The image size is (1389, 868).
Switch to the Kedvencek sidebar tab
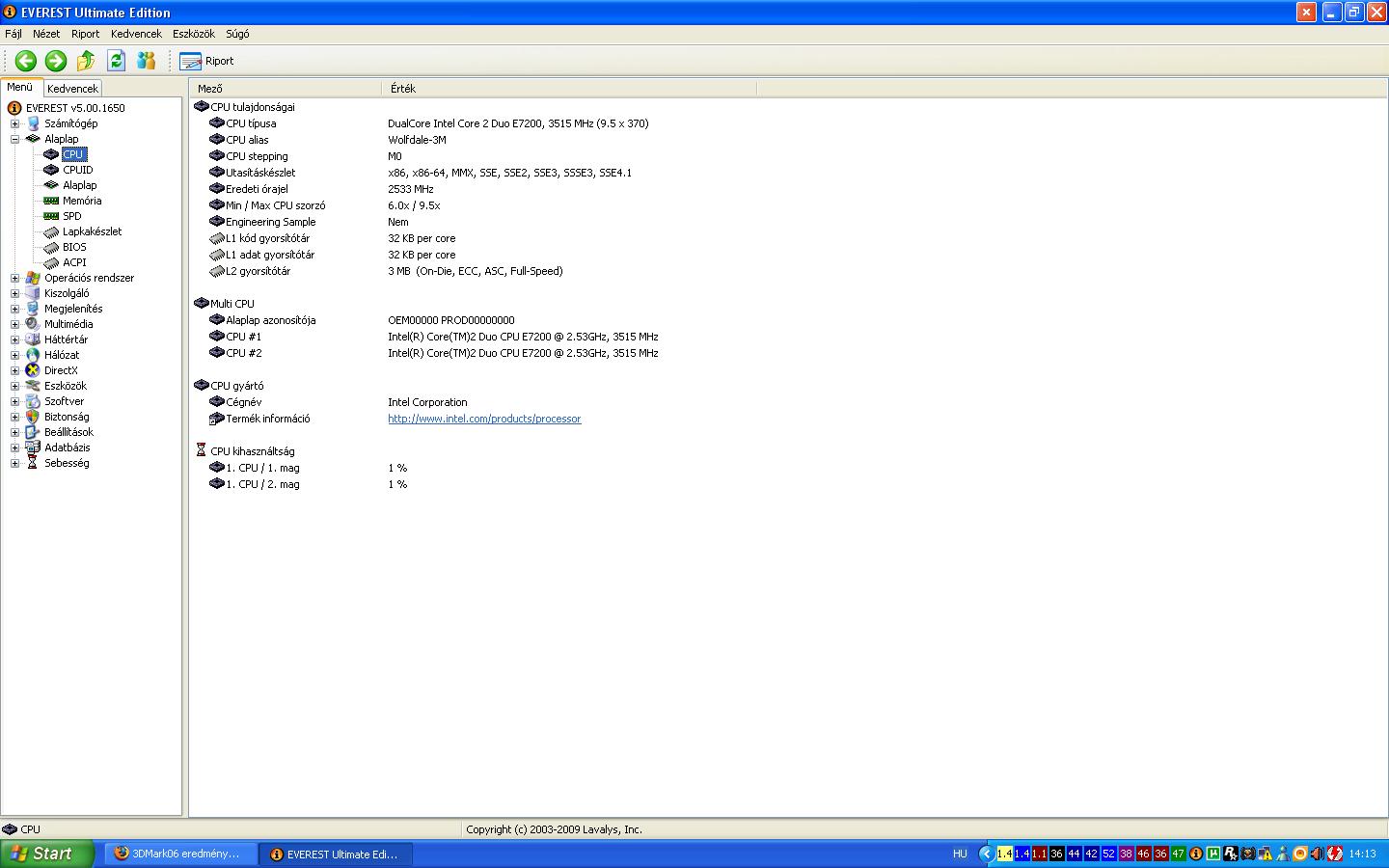[x=72, y=88]
